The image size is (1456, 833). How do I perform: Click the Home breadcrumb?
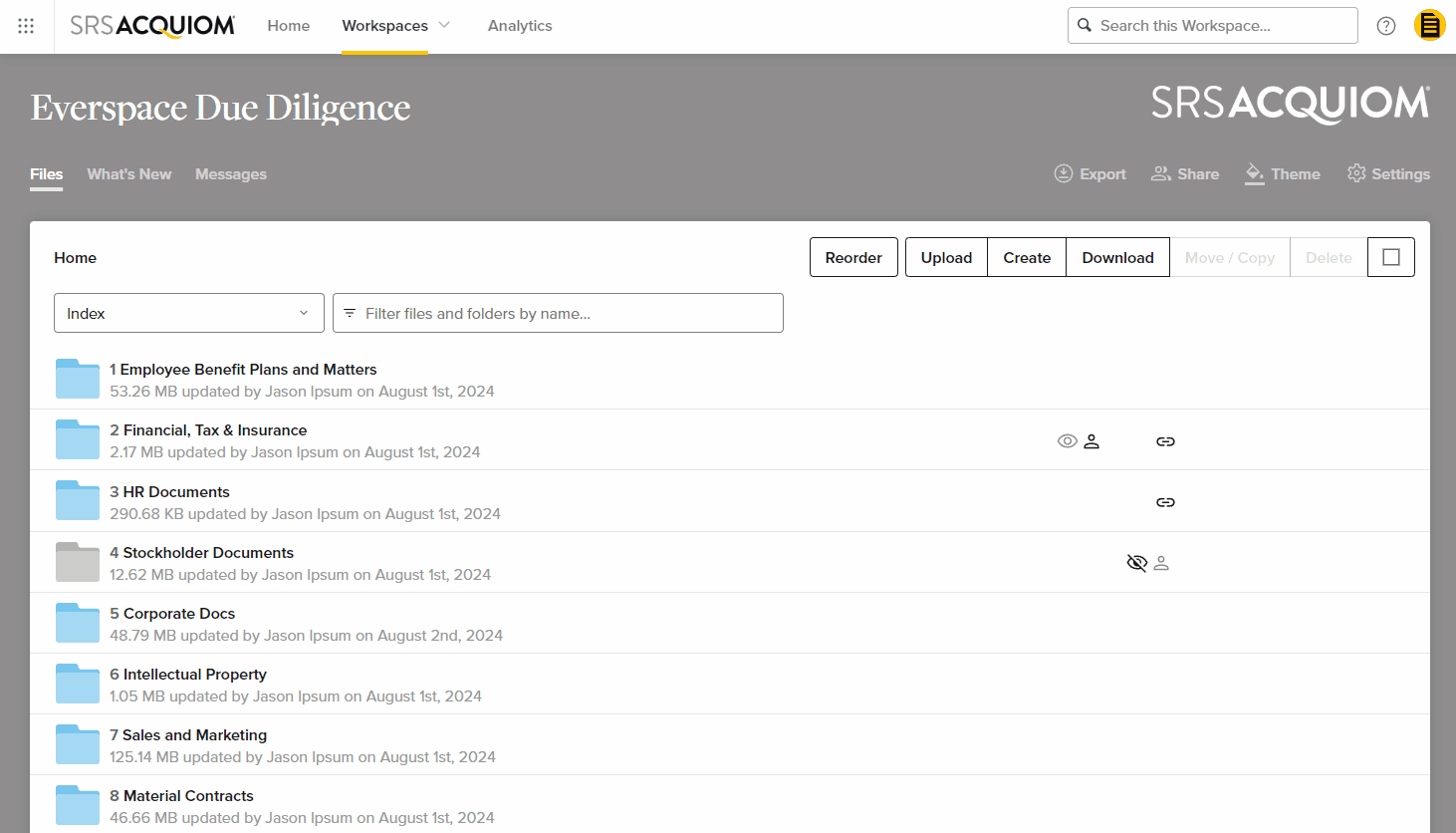76,257
